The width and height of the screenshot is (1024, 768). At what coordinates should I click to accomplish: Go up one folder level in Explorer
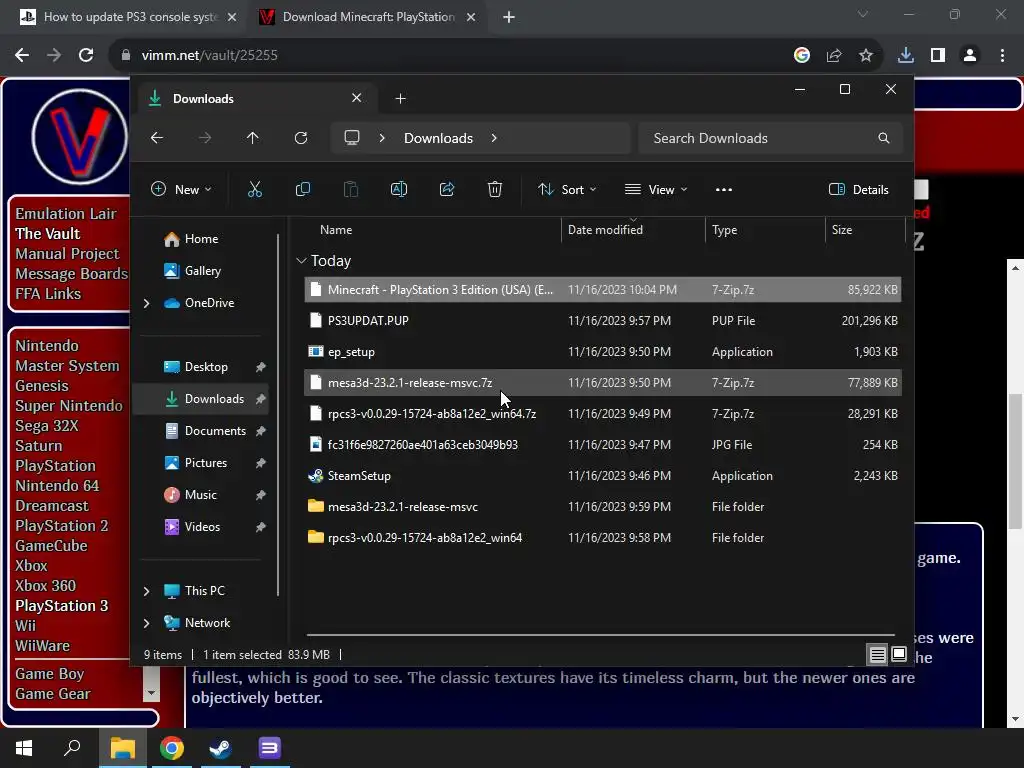(x=253, y=138)
